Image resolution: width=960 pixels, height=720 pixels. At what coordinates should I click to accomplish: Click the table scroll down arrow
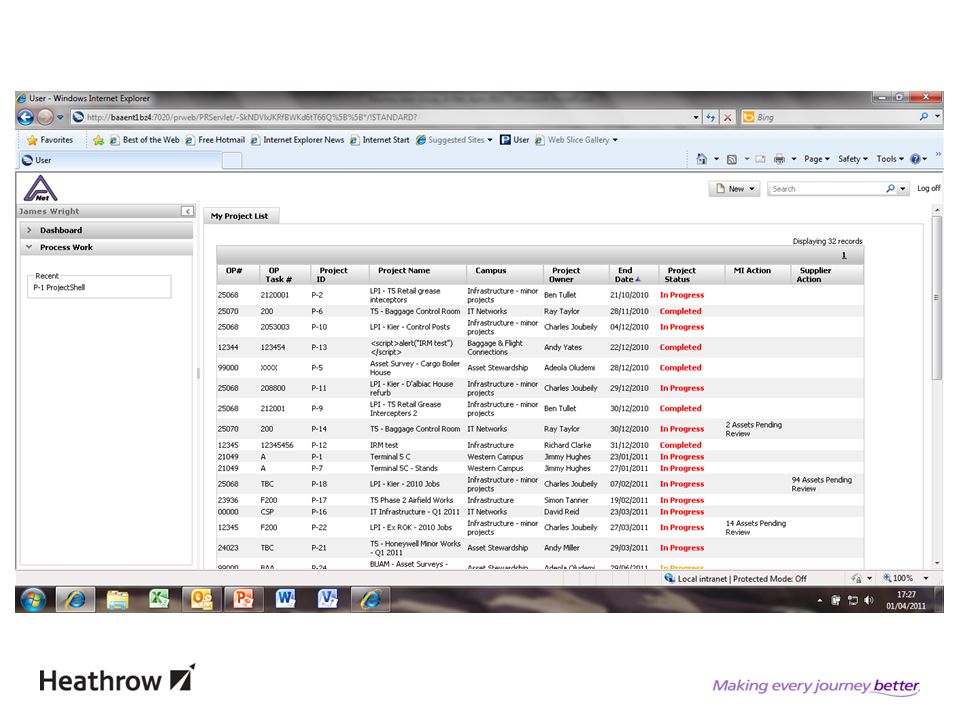[937, 563]
